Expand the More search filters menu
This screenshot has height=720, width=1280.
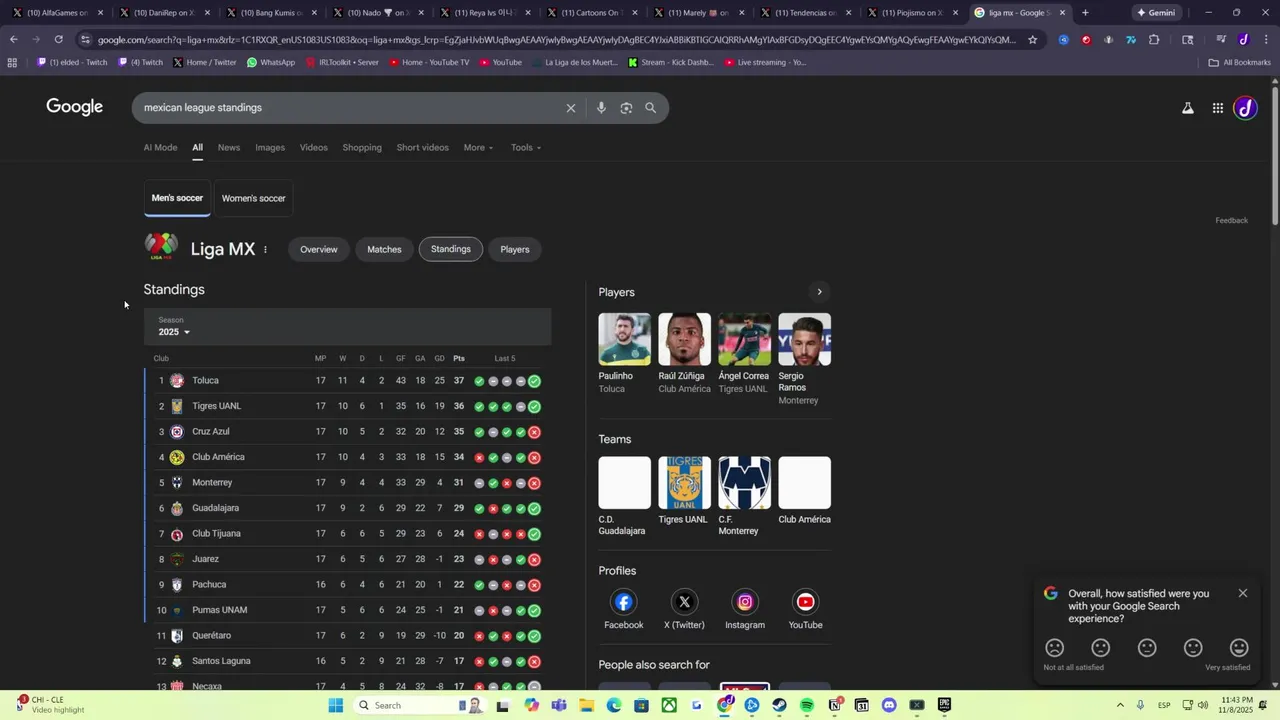478,147
